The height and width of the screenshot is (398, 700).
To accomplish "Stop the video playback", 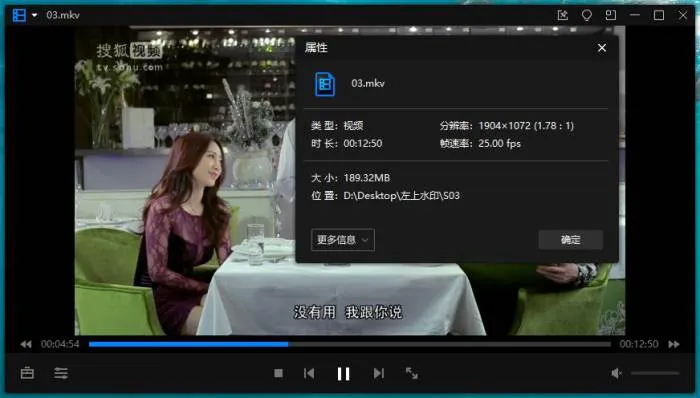I will [x=278, y=373].
